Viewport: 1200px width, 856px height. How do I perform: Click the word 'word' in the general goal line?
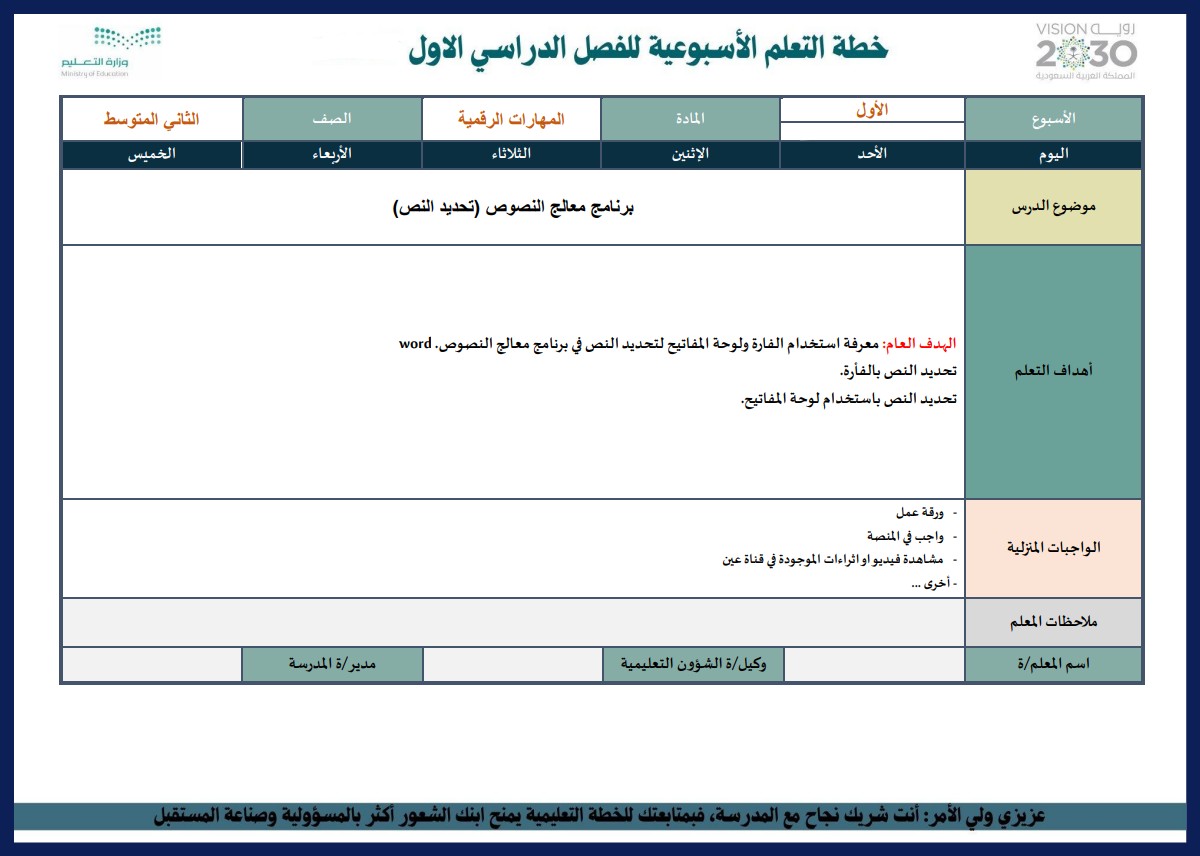[x=415, y=344]
